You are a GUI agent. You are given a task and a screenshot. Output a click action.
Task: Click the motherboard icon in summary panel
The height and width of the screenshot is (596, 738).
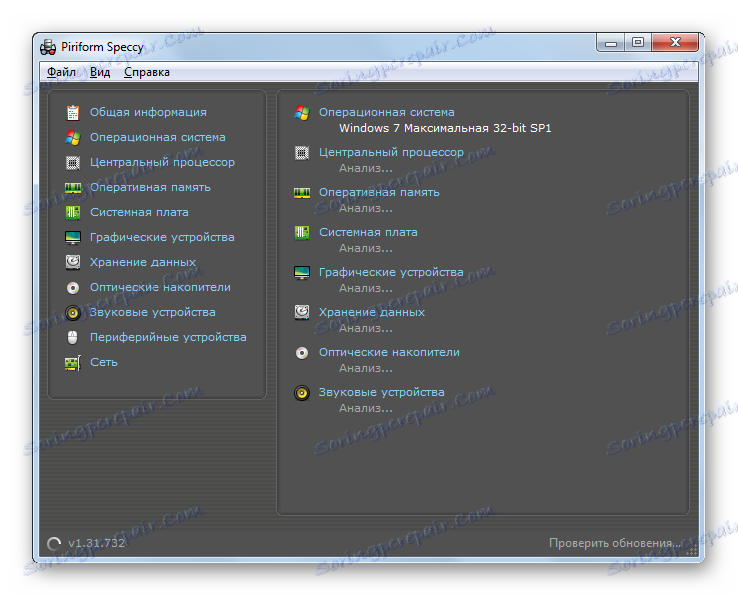tap(302, 233)
